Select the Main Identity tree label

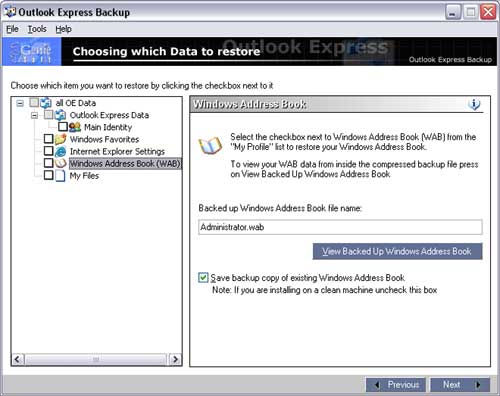(x=108, y=127)
